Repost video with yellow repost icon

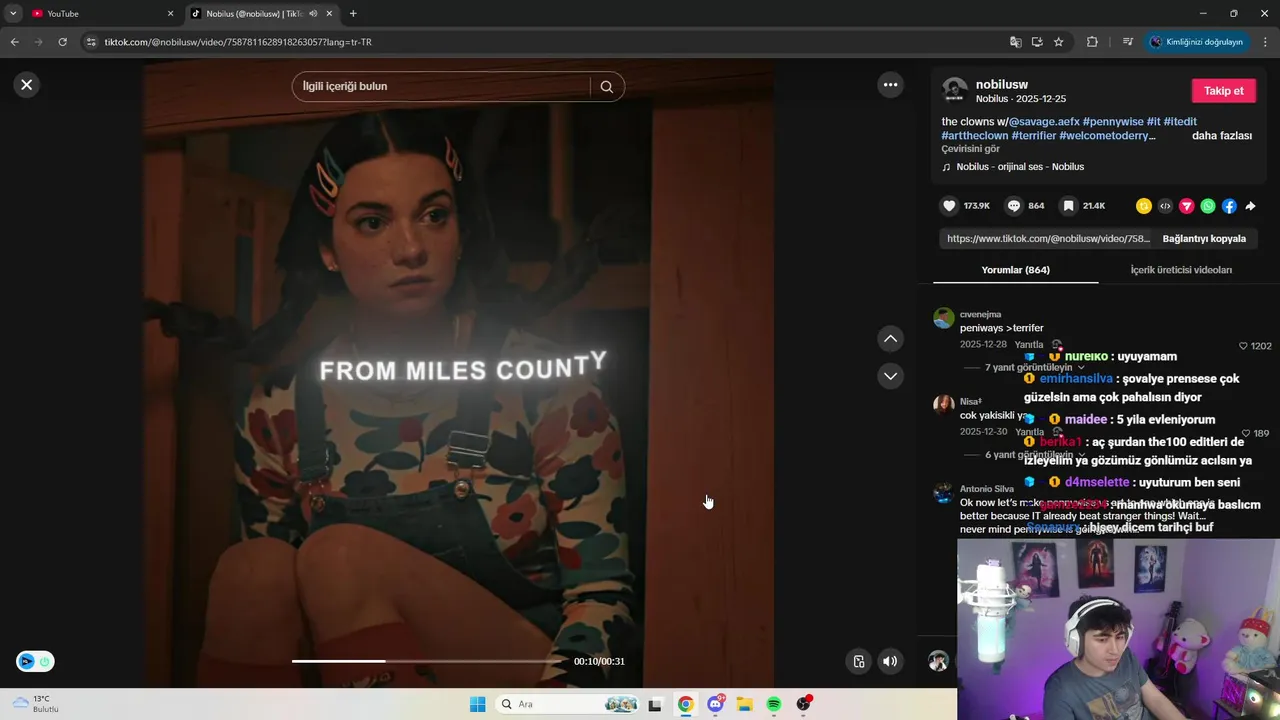pos(1144,206)
